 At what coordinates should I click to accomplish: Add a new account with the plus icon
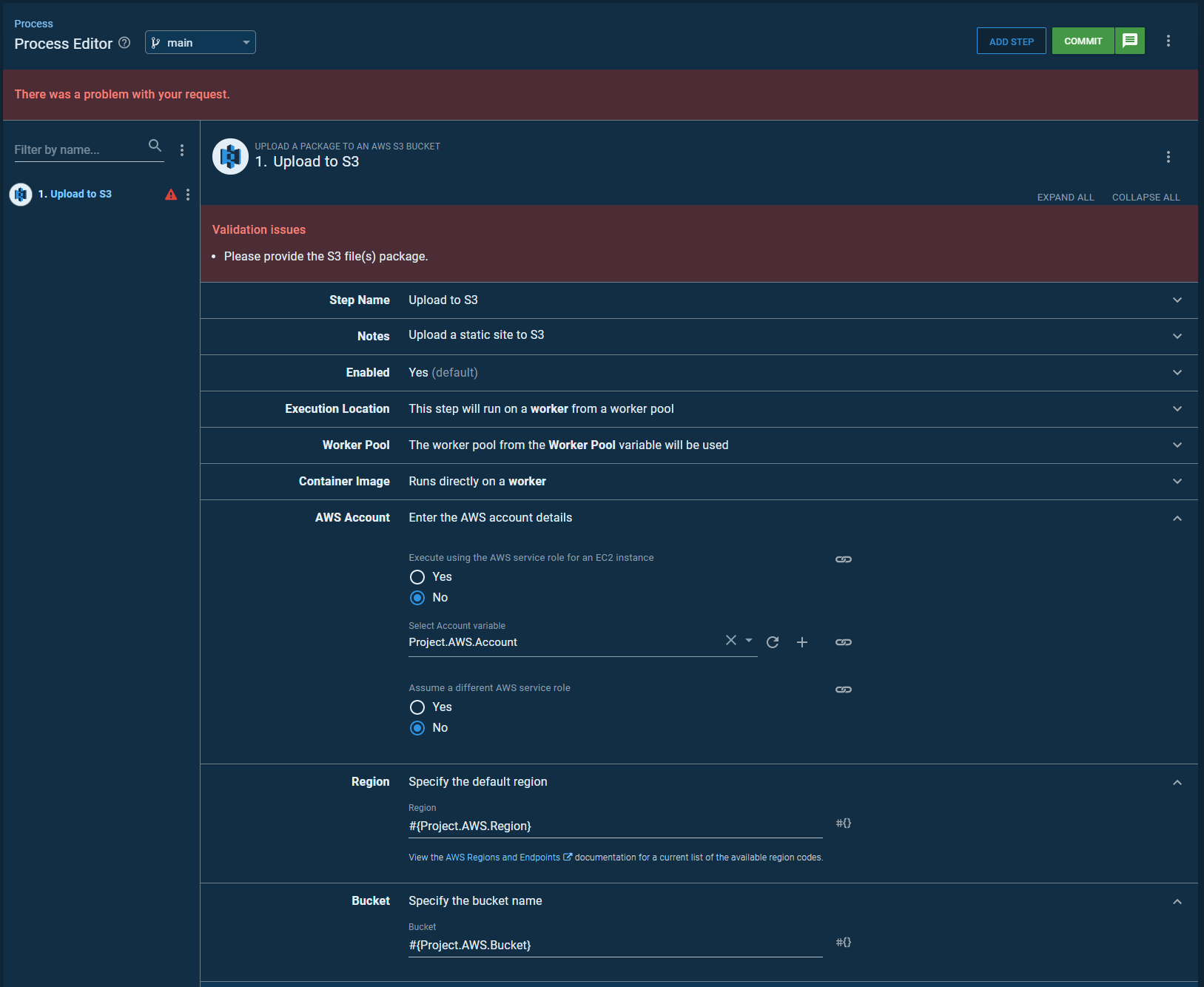[x=802, y=641]
